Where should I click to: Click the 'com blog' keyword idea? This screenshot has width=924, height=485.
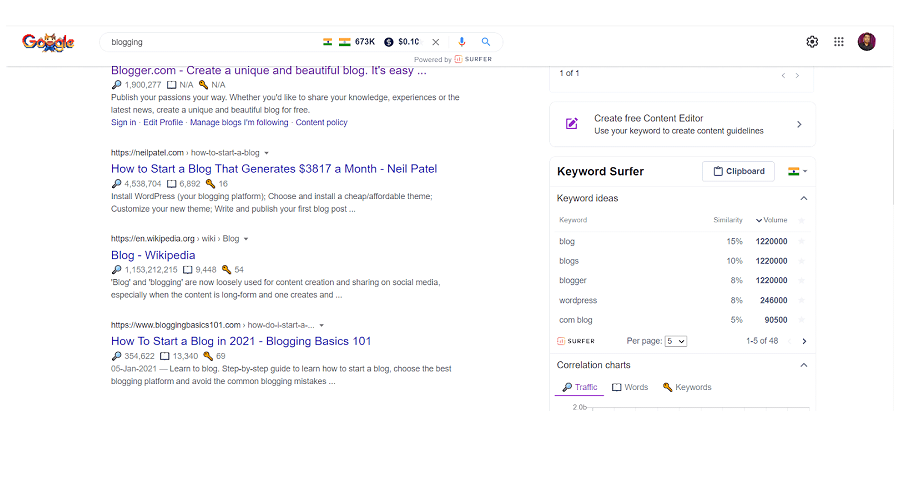tap(576, 320)
